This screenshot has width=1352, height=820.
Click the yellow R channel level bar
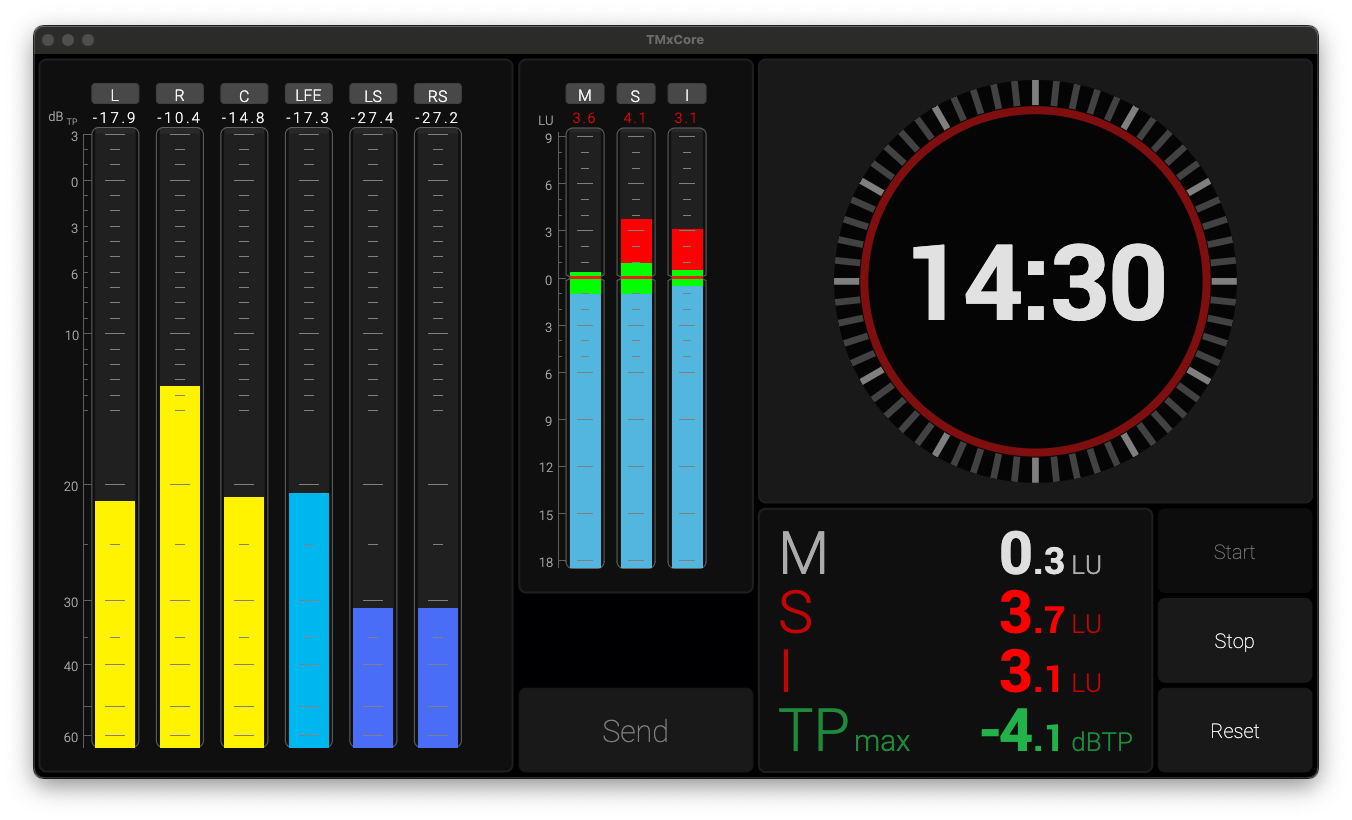[180, 565]
